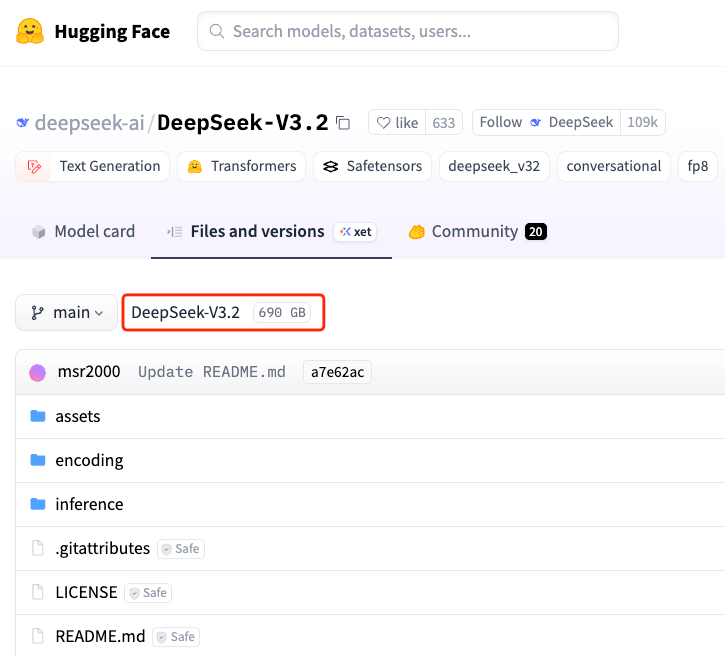Open the 633 likes count
Image resolution: width=725 pixels, height=656 pixels.
(x=443, y=123)
